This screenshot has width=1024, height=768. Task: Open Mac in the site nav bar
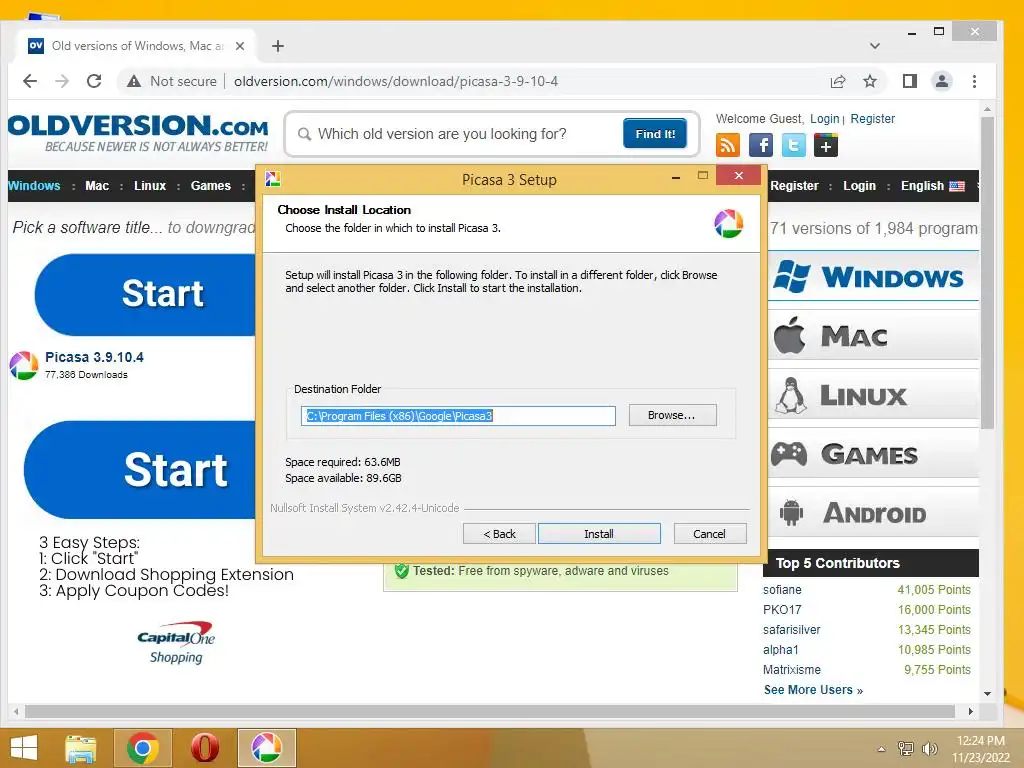coord(97,185)
